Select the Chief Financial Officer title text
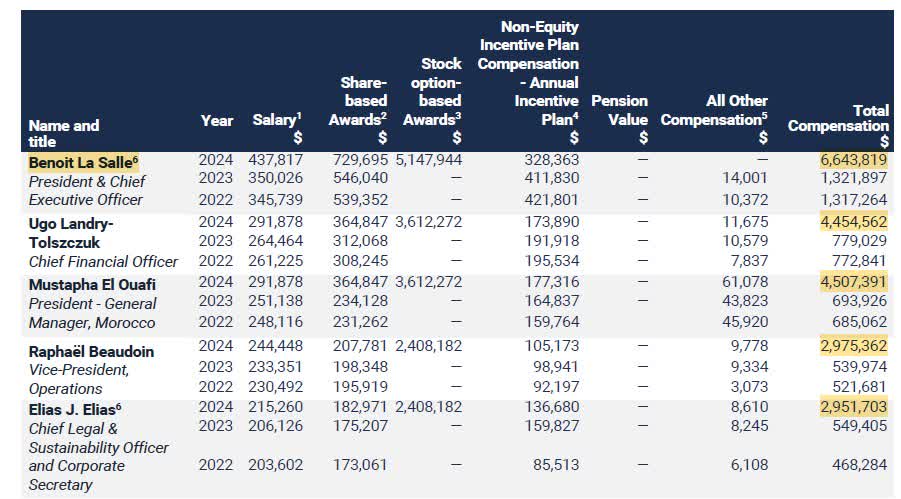 (x=103, y=262)
